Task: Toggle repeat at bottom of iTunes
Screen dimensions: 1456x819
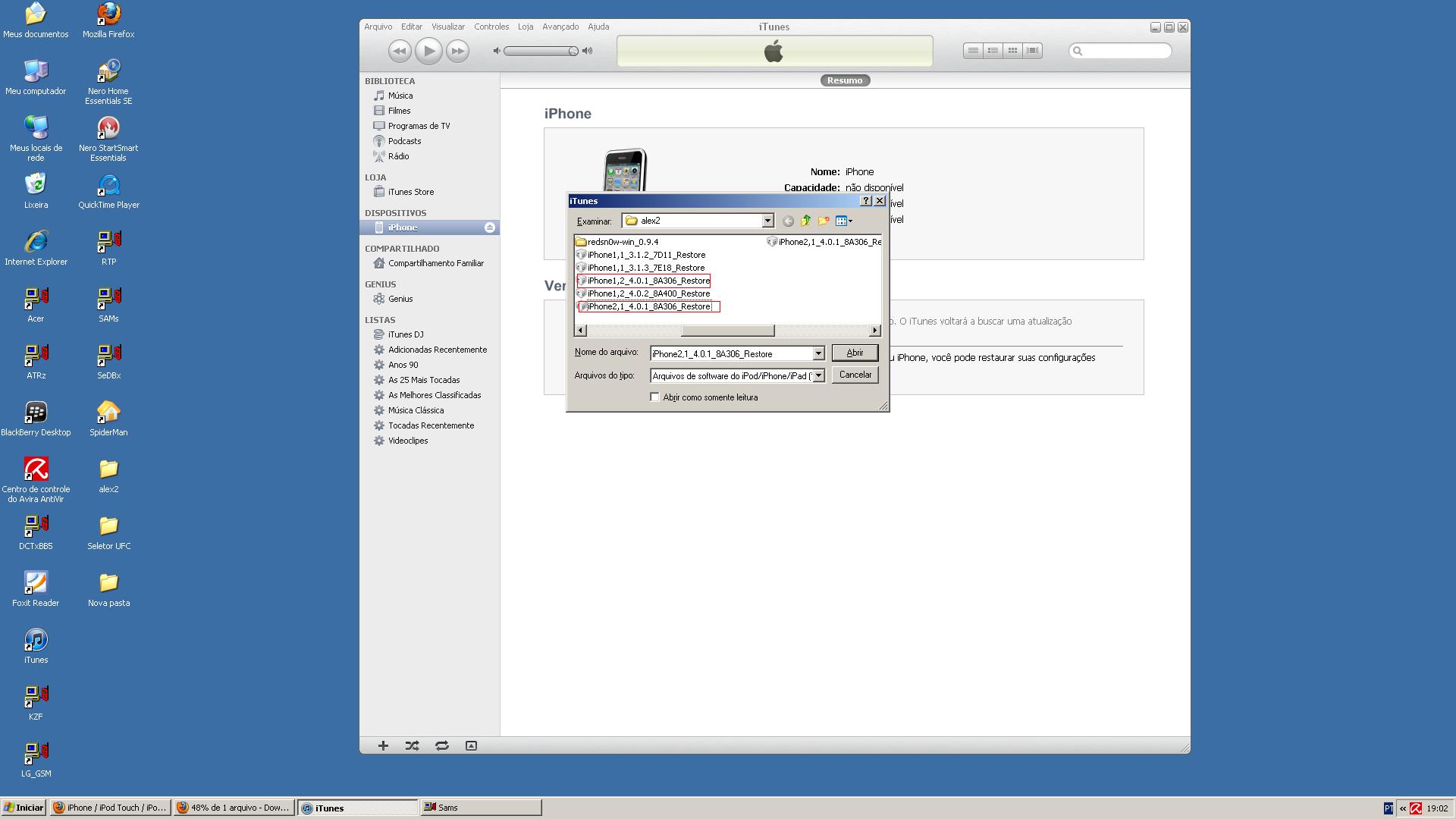Action: [442, 745]
